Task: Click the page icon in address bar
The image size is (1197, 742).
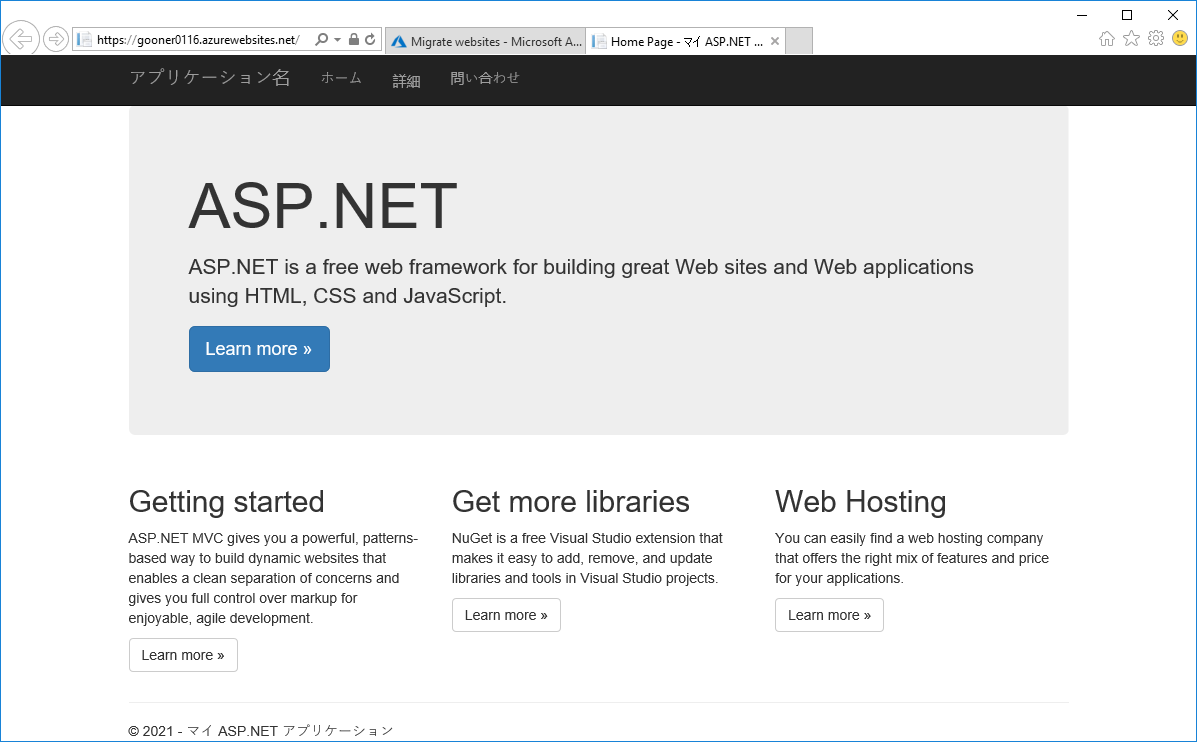Action: tap(85, 40)
